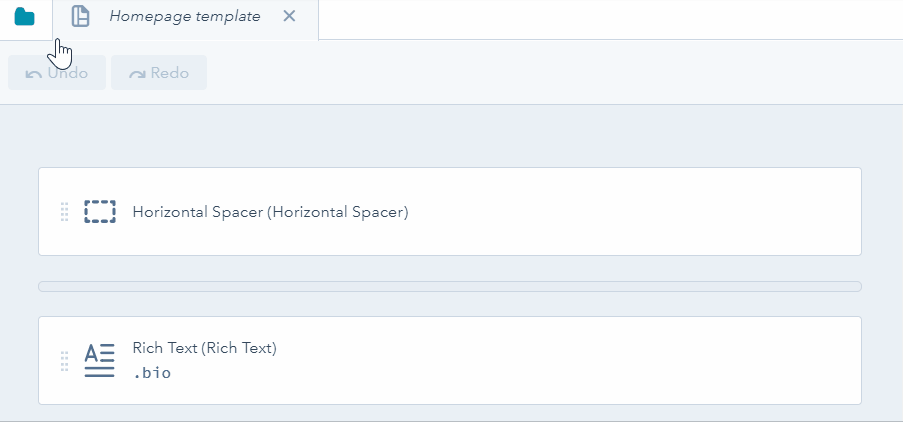Click empty area of Horizontal Spacer card
Screen dimensions: 903x422
(x=640, y=212)
